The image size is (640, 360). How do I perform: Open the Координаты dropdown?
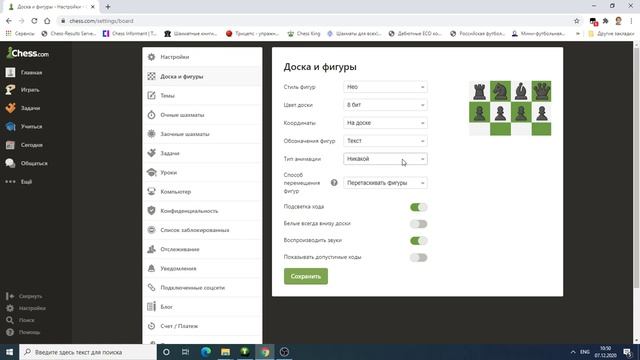click(x=385, y=123)
